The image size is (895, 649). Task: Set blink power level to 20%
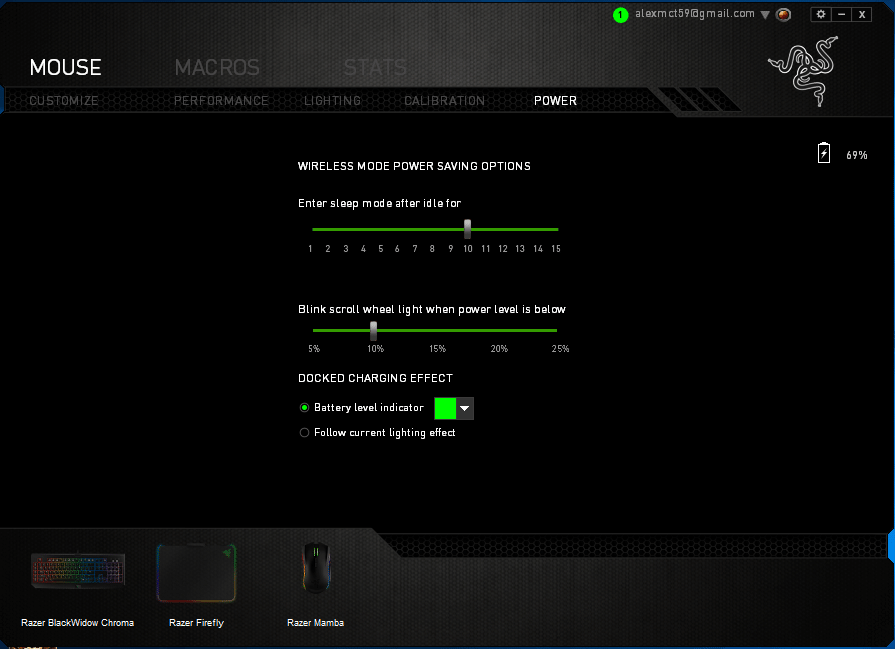499,349
